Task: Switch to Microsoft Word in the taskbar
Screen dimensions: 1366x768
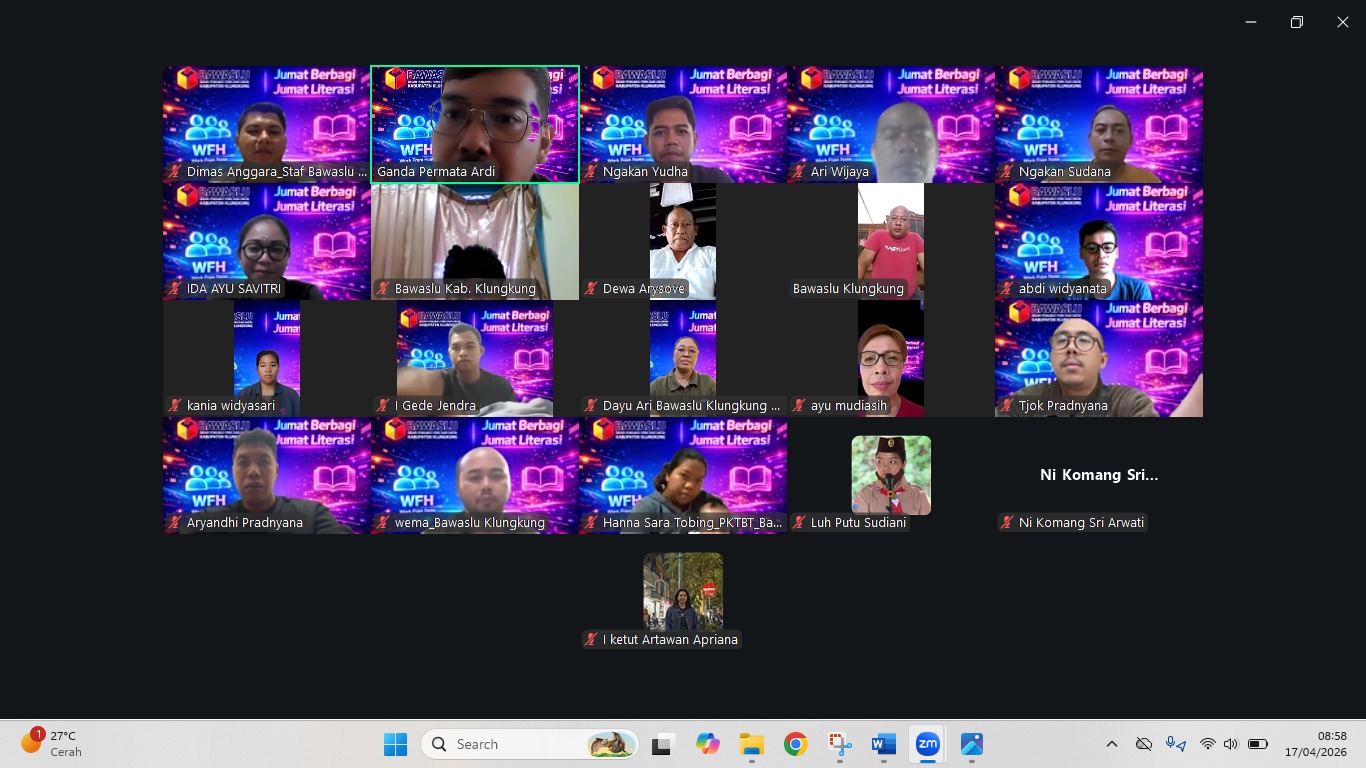Action: 883,744
